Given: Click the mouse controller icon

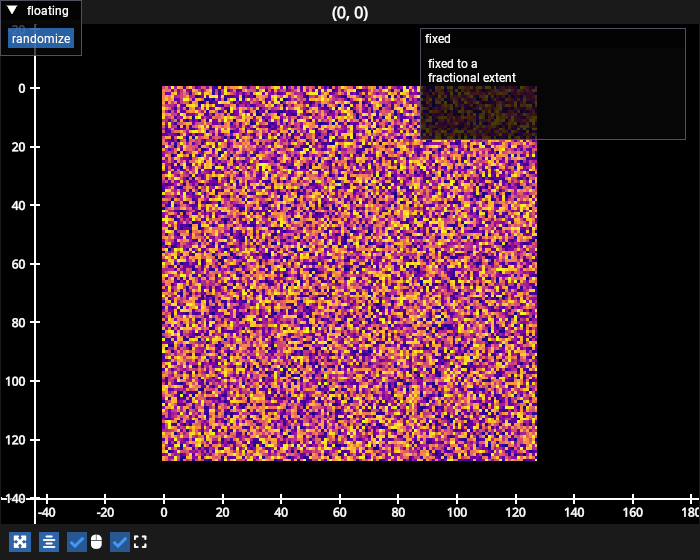Looking at the screenshot, I should tap(96, 542).
